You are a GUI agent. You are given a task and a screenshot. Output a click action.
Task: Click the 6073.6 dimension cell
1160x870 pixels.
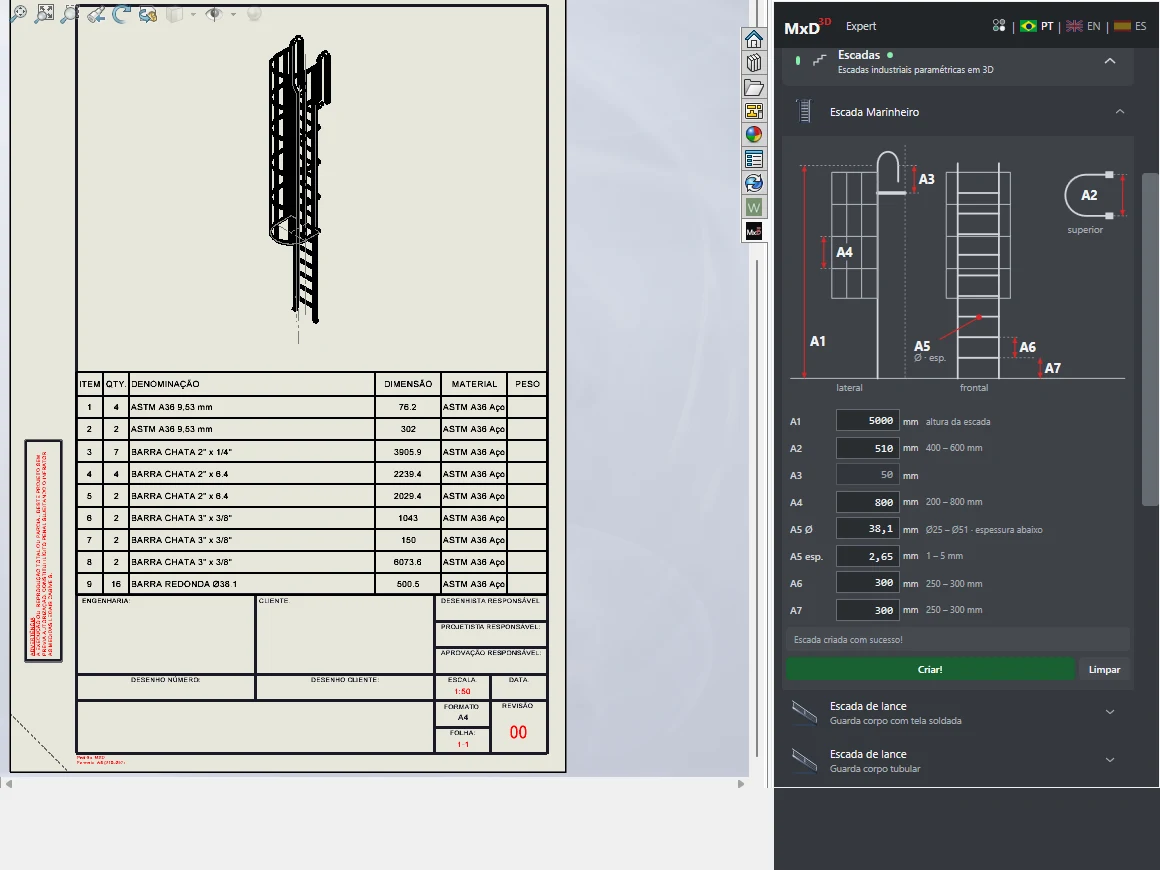[408, 562]
